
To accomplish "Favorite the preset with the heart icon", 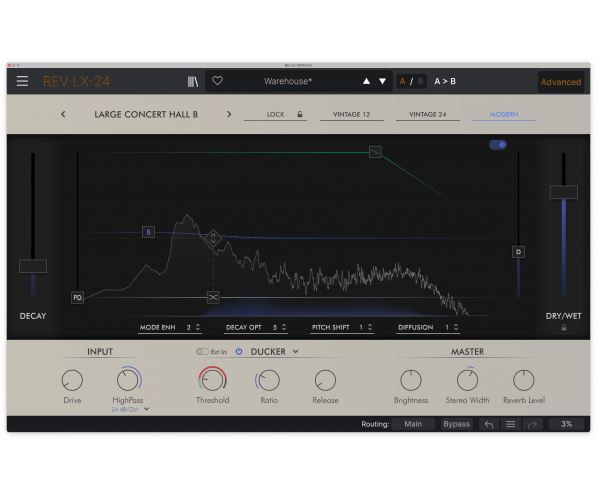I will pos(217,81).
